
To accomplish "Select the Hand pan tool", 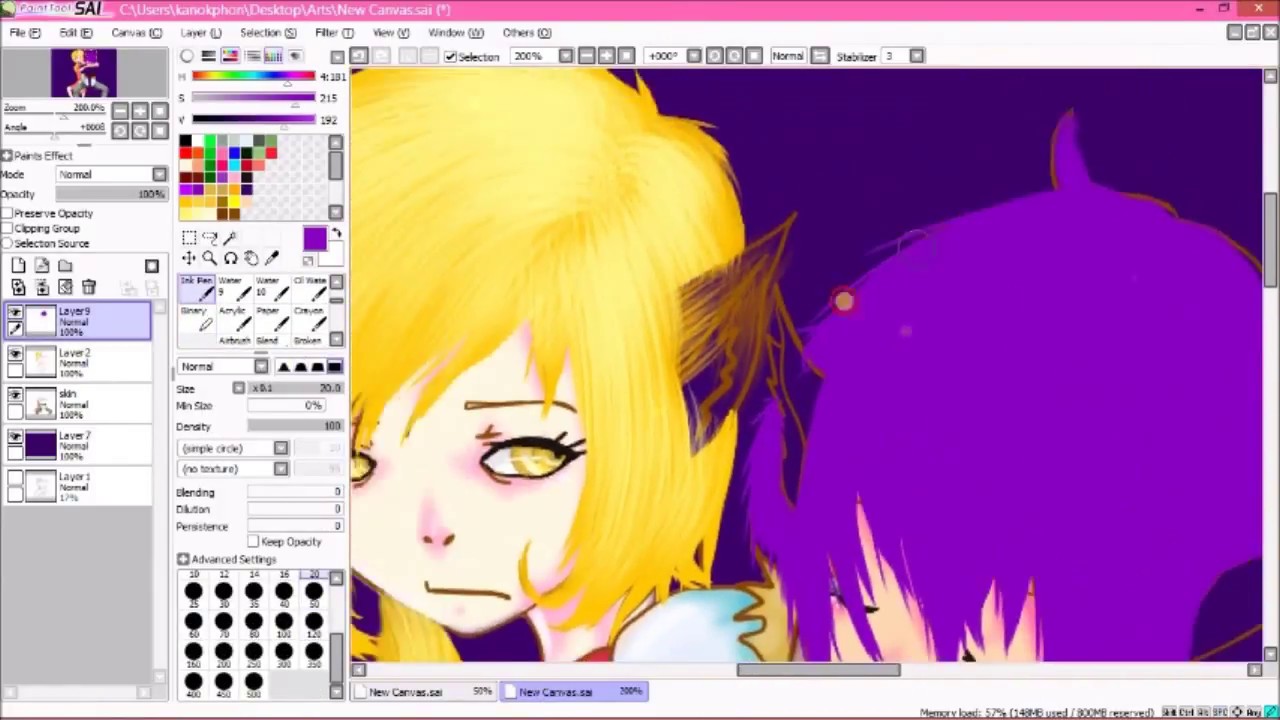I will (x=251, y=258).
